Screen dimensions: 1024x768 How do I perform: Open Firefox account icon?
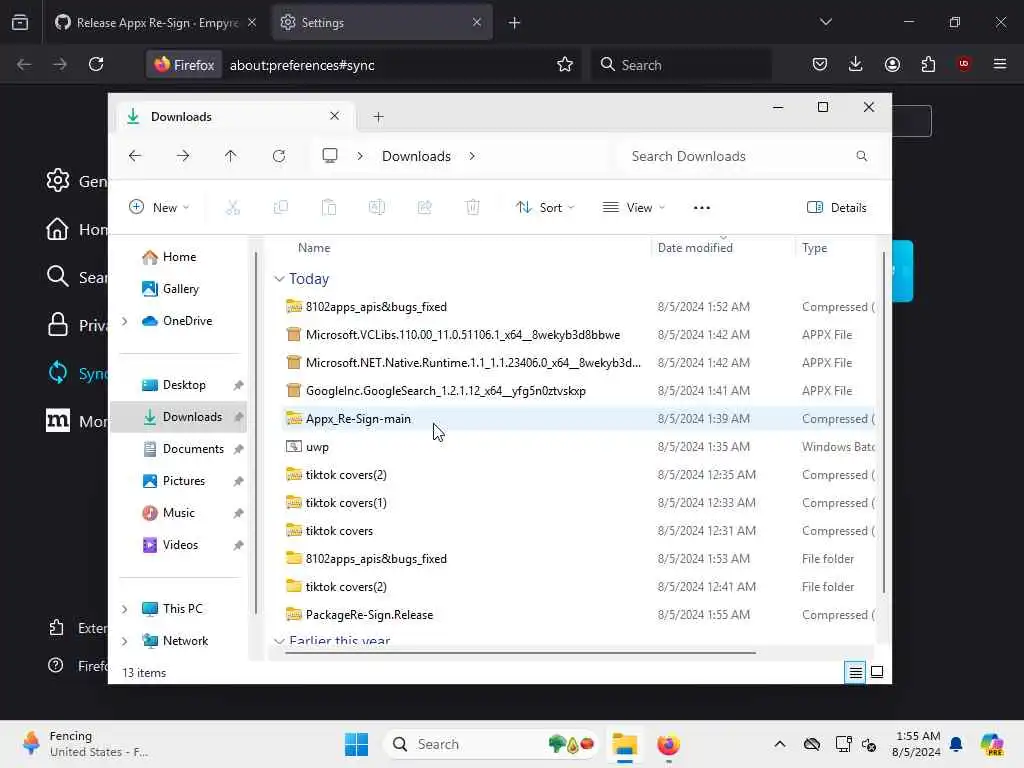(892, 64)
